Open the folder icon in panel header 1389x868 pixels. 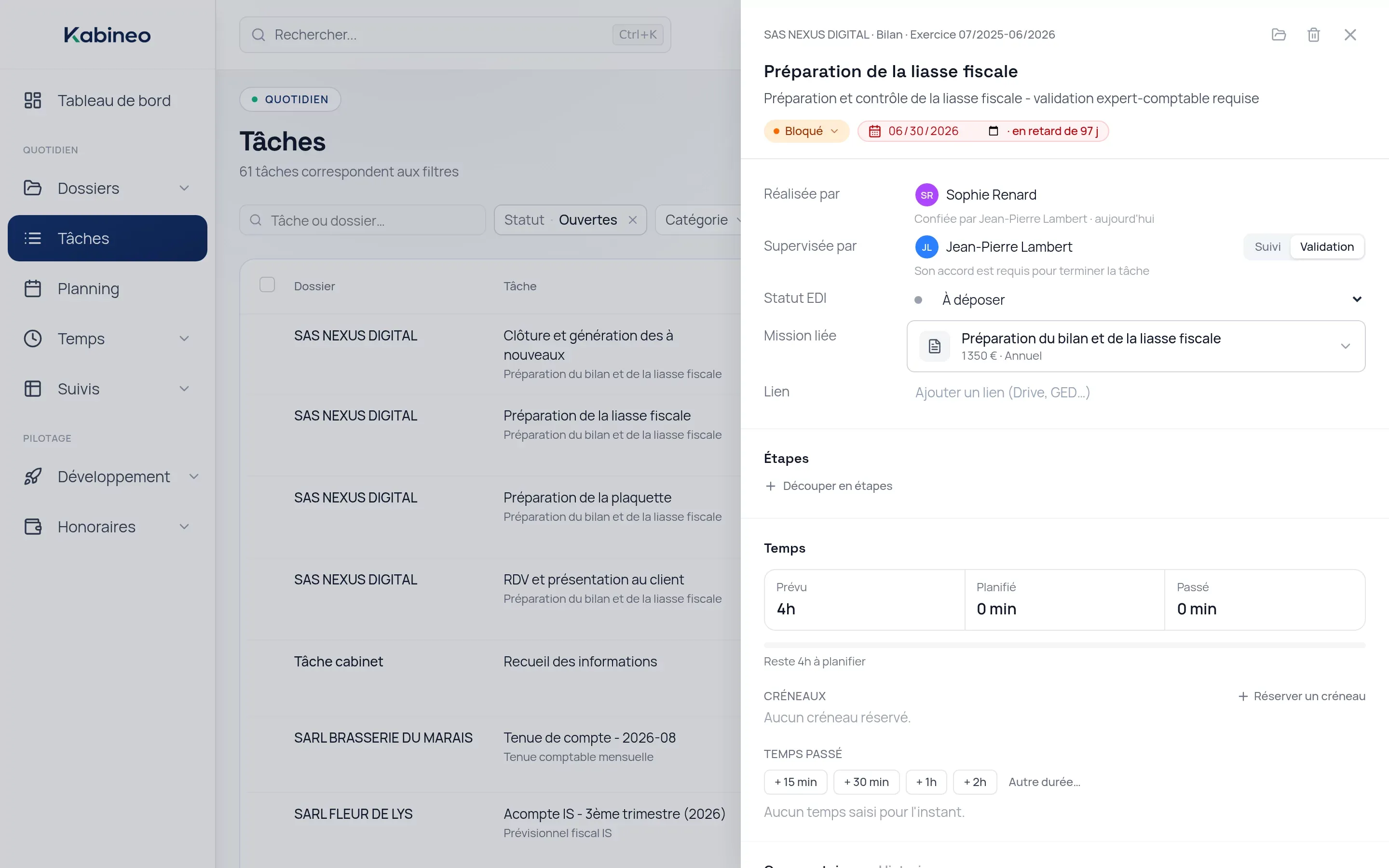pyautogui.click(x=1278, y=34)
